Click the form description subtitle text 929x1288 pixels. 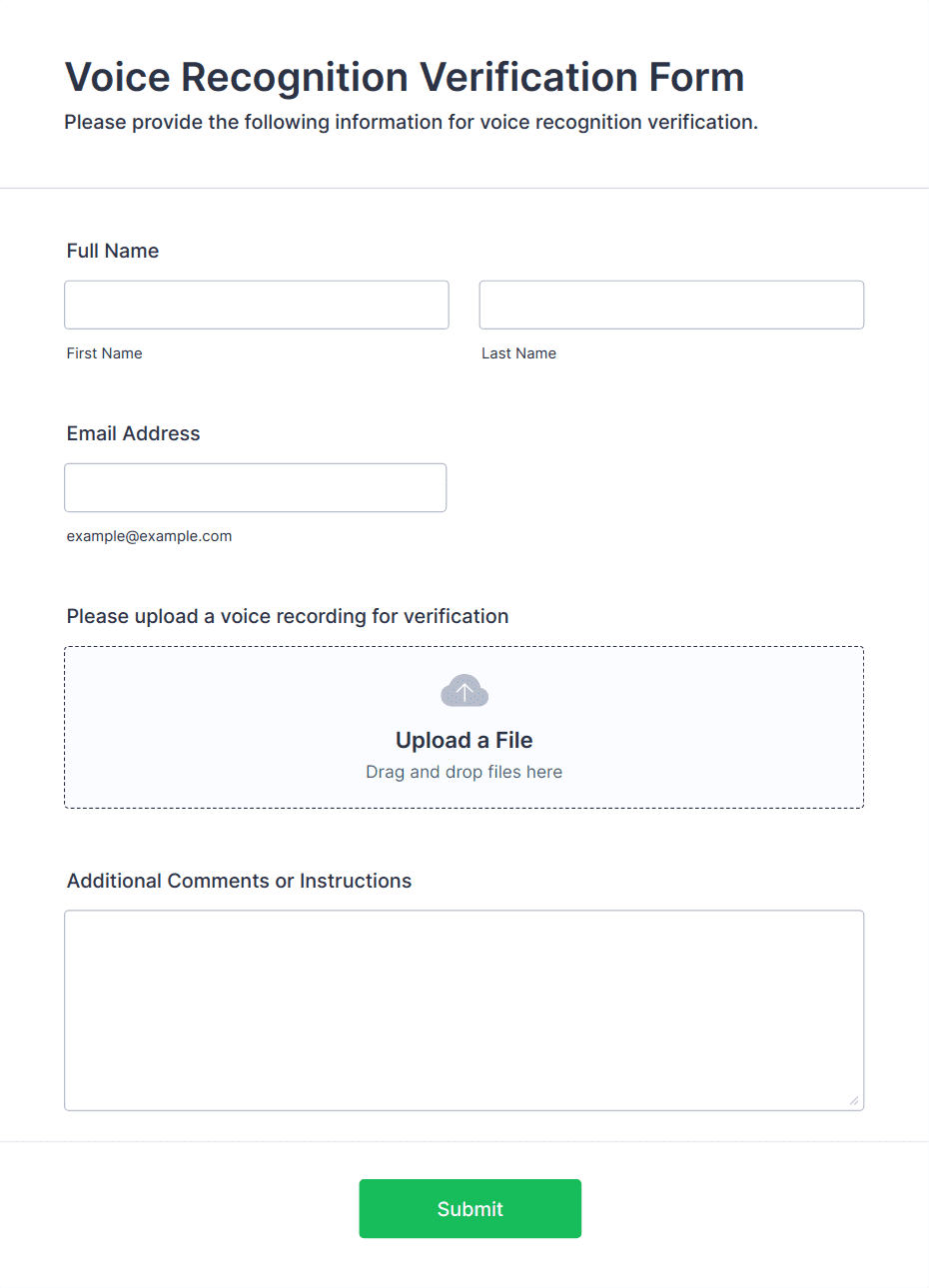412,122
